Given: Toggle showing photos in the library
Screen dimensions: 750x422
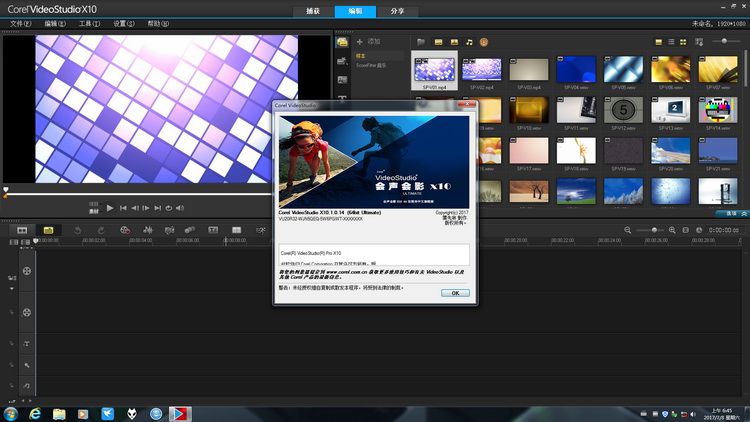Looking at the screenshot, I should (x=454, y=42).
